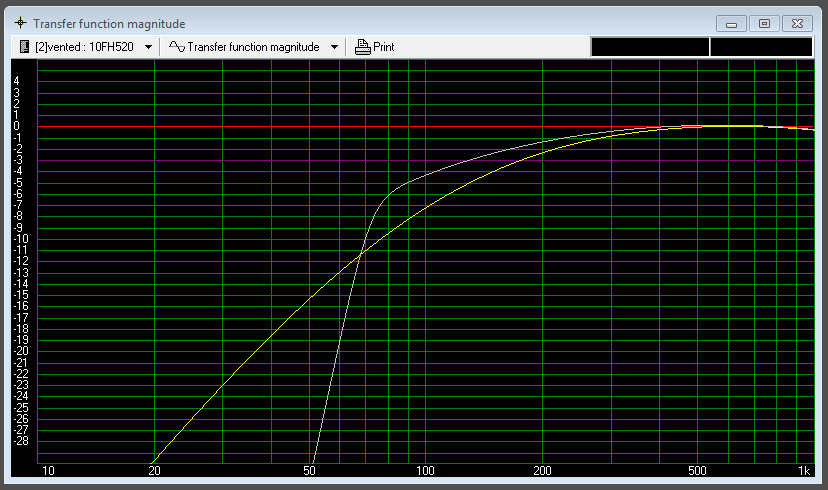Click the Transfer function magnitude toolbar label

(x=253, y=47)
